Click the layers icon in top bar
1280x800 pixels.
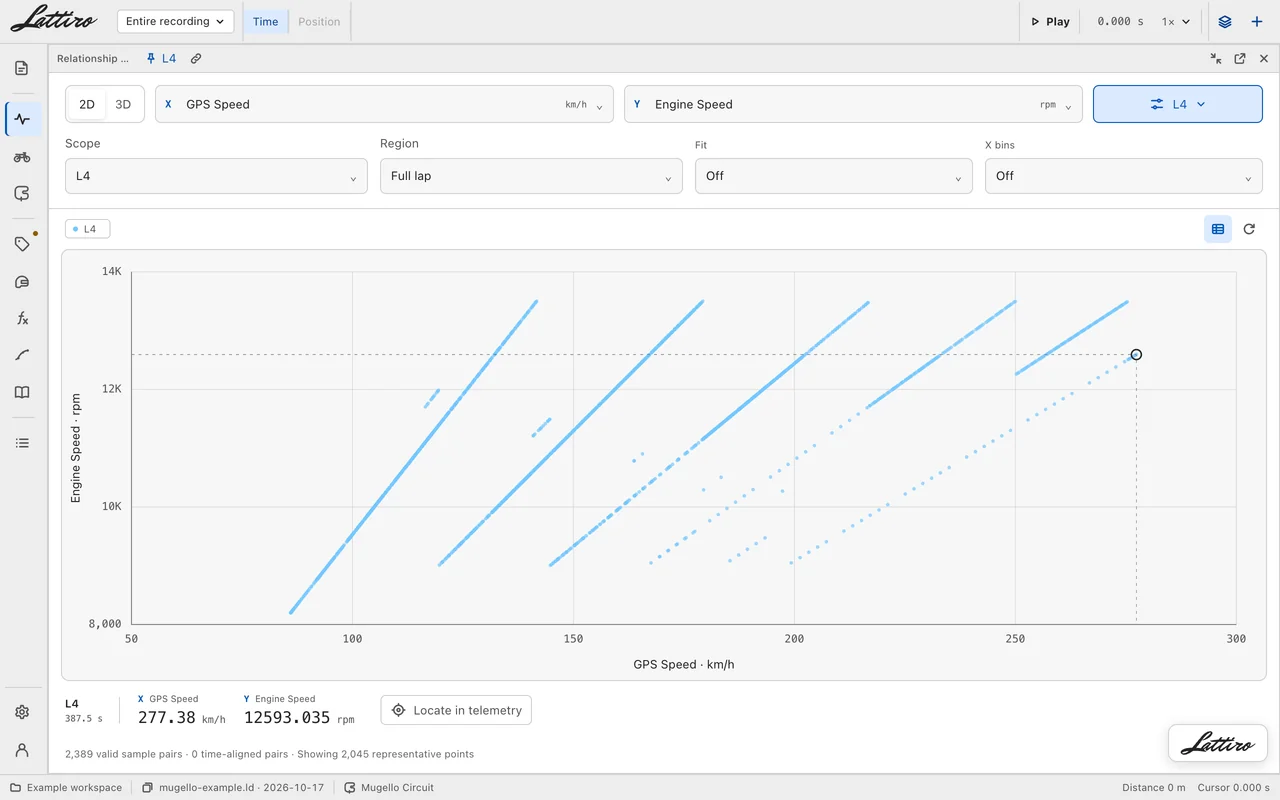(1225, 21)
